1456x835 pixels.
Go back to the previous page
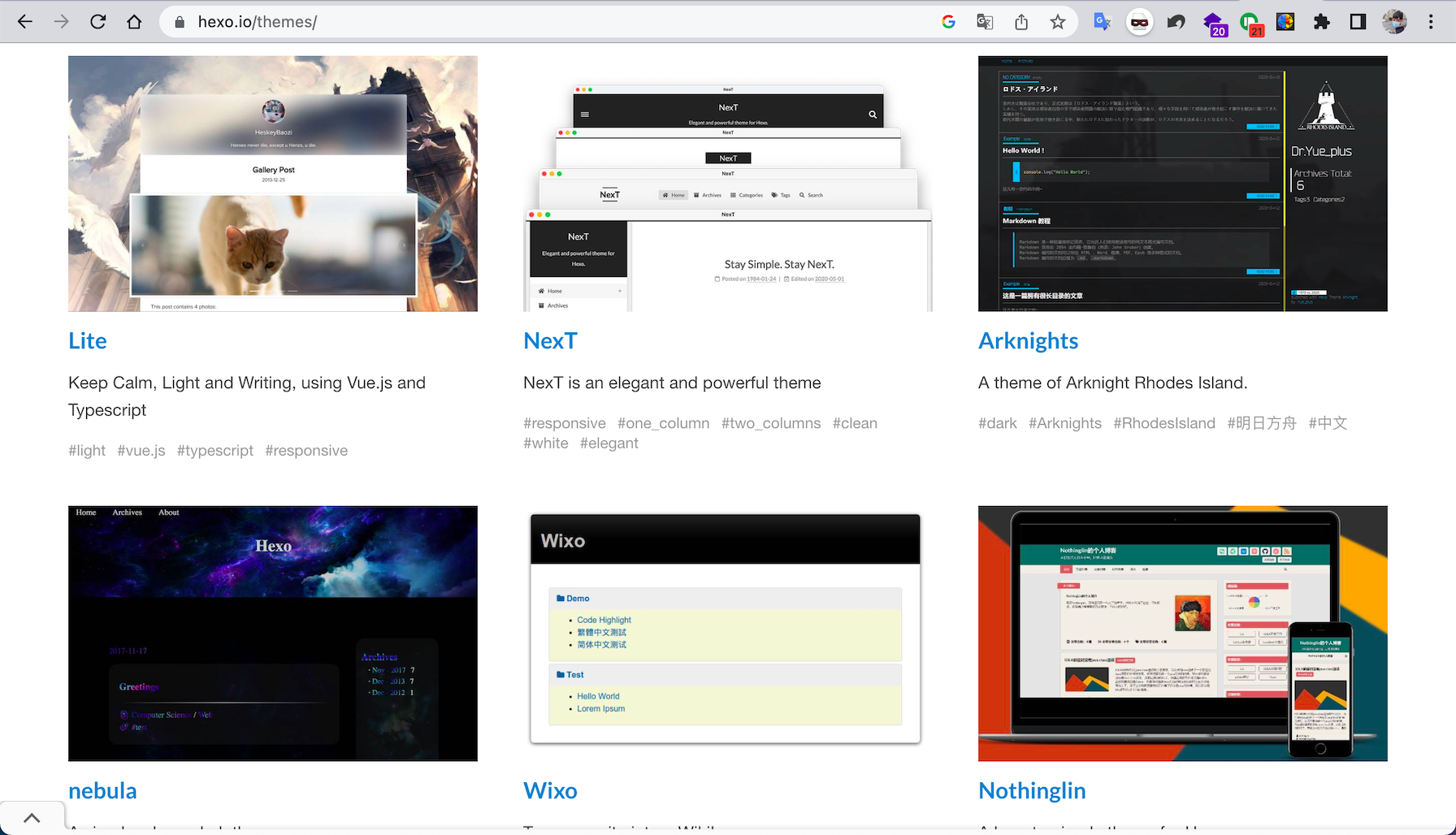tap(25, 22)
